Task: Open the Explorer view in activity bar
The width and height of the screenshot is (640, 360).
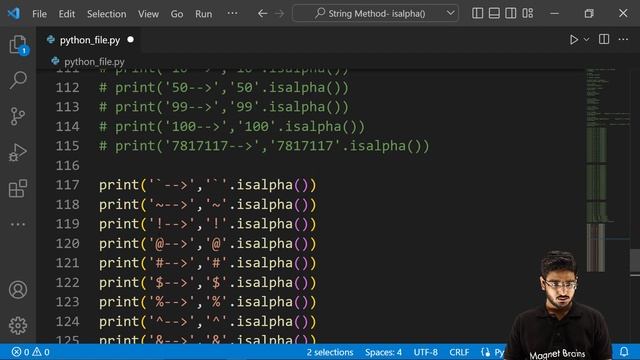Action: pos(18,44)
